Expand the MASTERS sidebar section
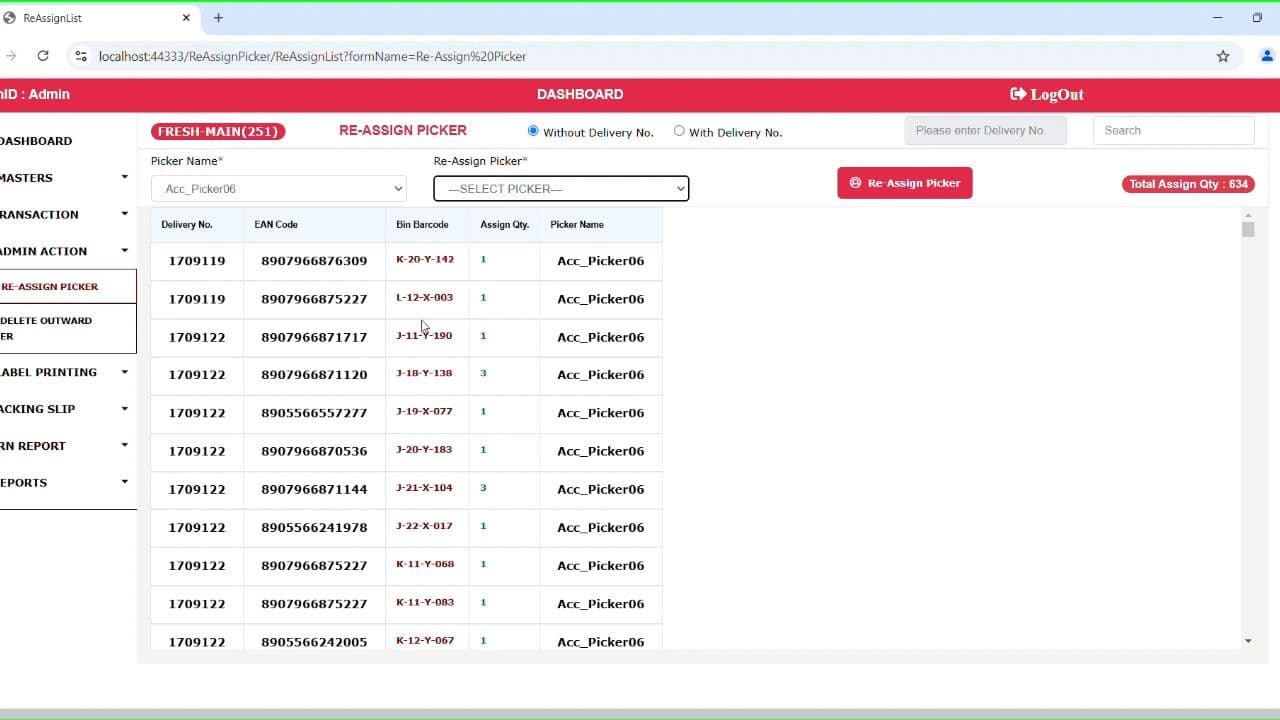This screenshot has height=720, width=1280. tap(38, 177)
